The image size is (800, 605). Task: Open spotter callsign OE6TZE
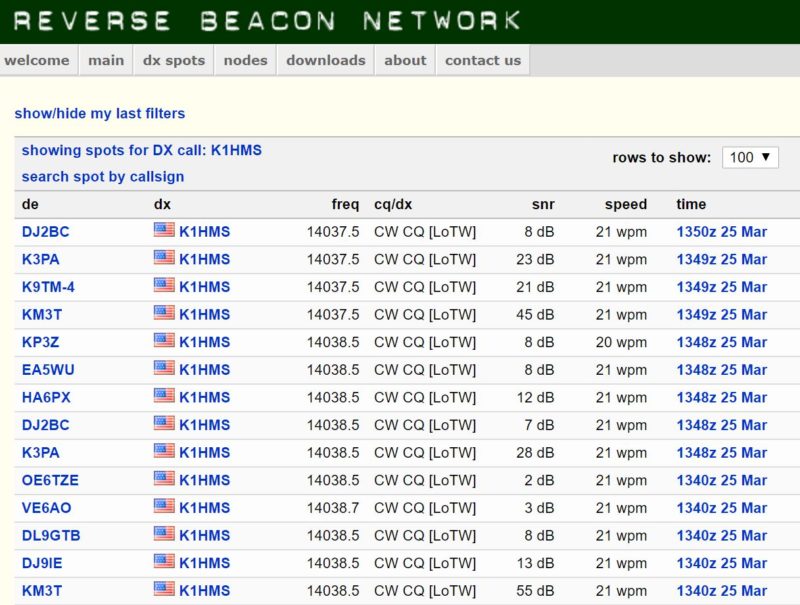50,481
